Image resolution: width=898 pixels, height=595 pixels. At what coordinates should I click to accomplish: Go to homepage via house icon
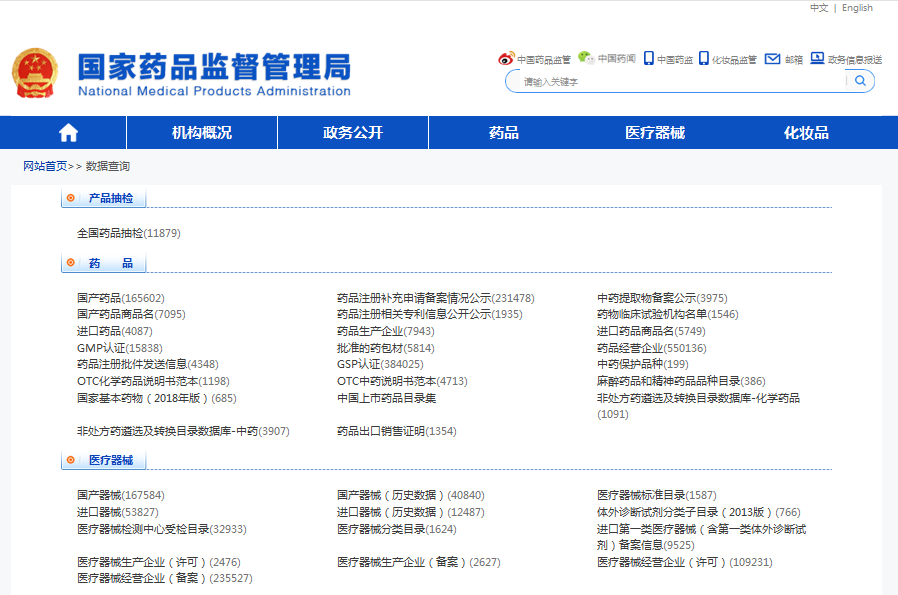tap(68, 133)
